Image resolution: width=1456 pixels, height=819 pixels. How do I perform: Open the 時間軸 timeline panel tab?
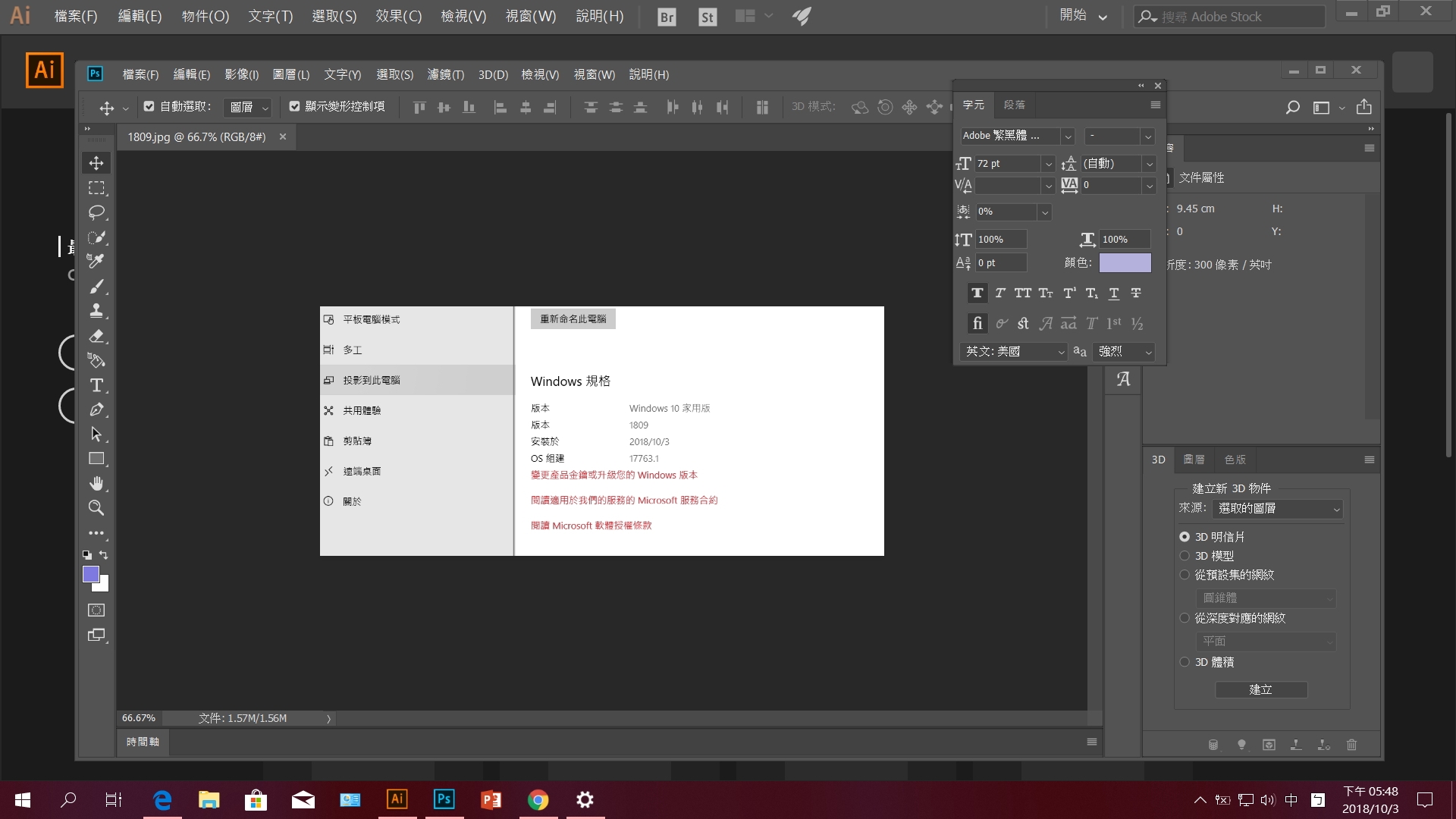pos(143,742)
